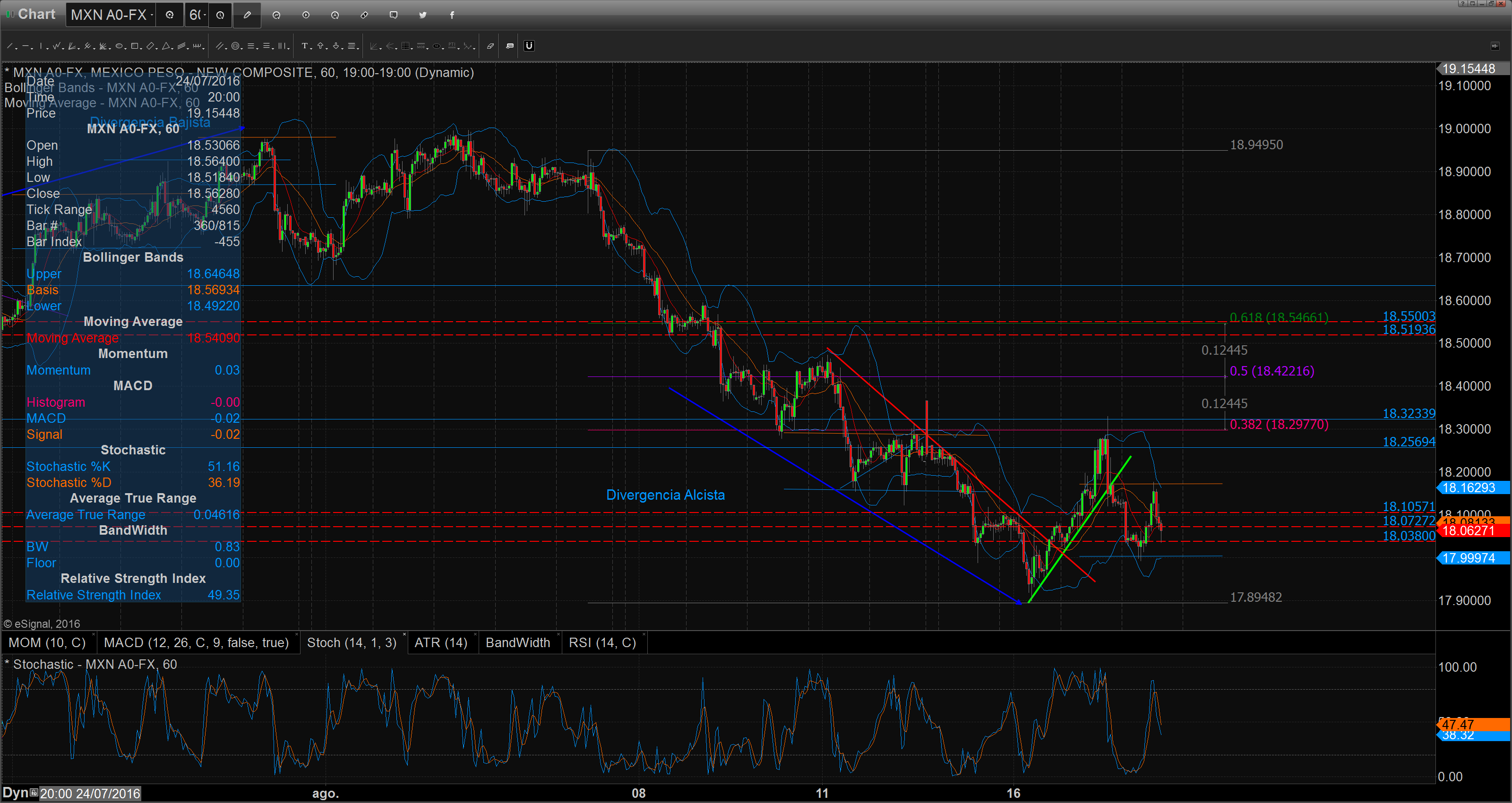The width and height of the screenshot is (1512, 803).
Task: Select the parallel channel lines tool
Action: tap(220, 46)
